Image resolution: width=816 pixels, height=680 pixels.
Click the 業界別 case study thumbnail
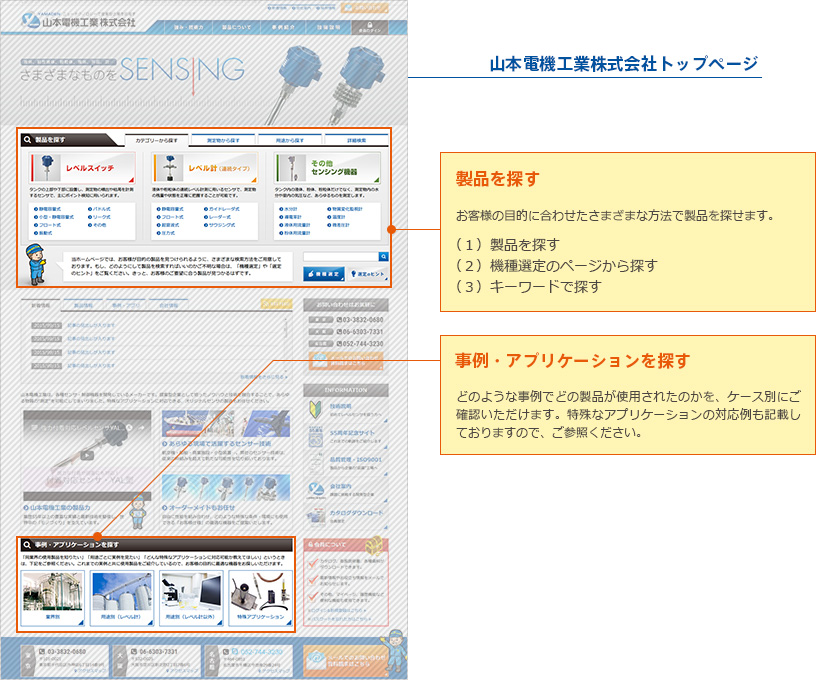click(x=52, y=596)
